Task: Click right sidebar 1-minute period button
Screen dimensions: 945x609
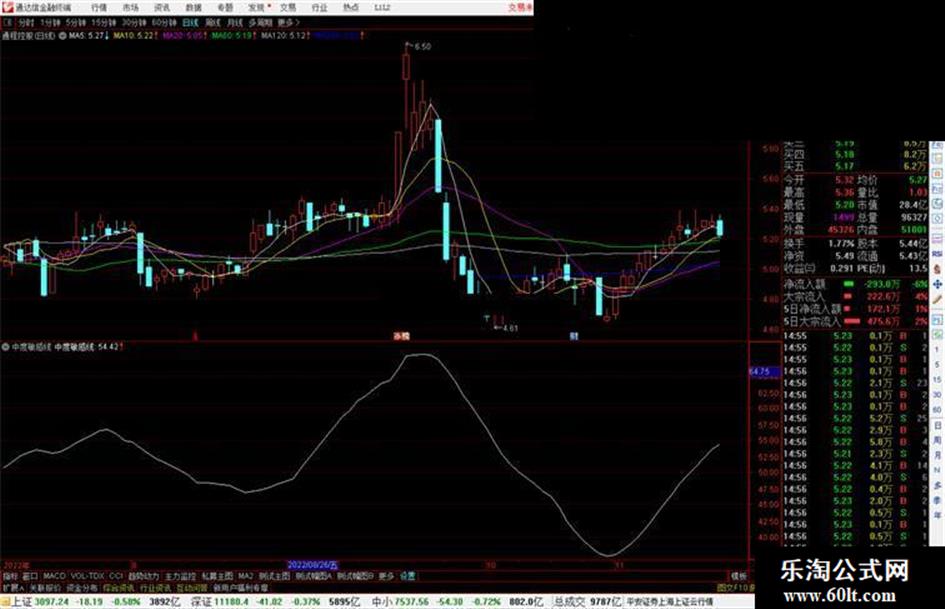Action: (x=937, y=350)
